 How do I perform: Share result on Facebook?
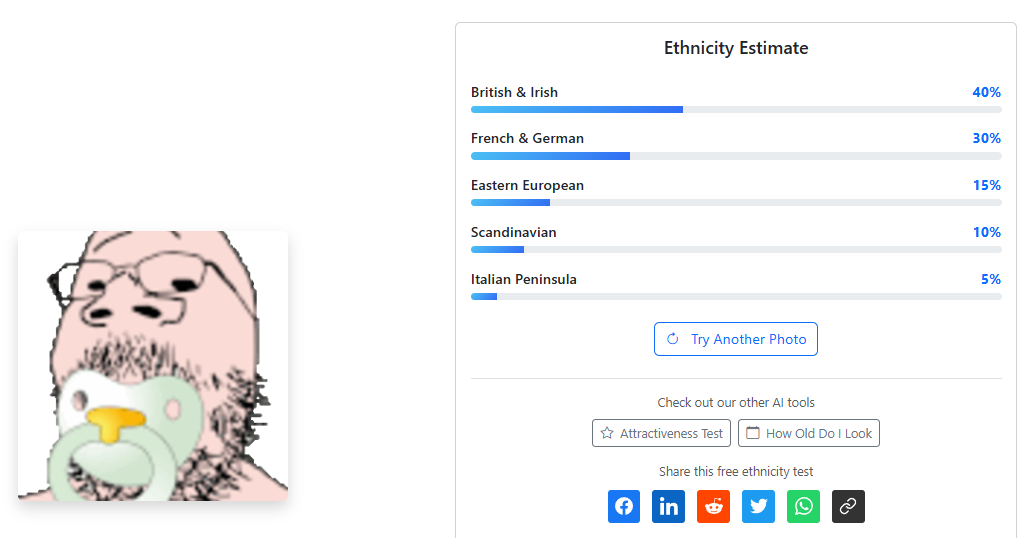pyautogui.click(x=624, y=506)
